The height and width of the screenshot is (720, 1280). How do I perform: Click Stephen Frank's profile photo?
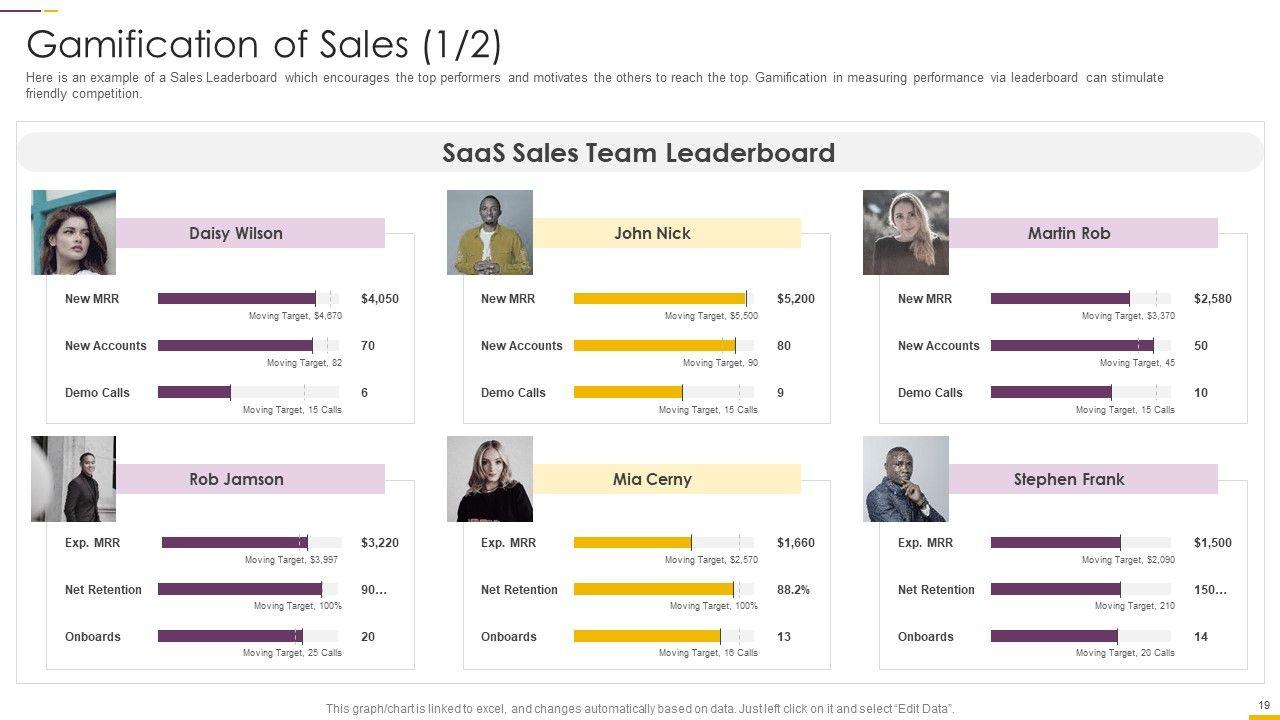click(905, 478)
